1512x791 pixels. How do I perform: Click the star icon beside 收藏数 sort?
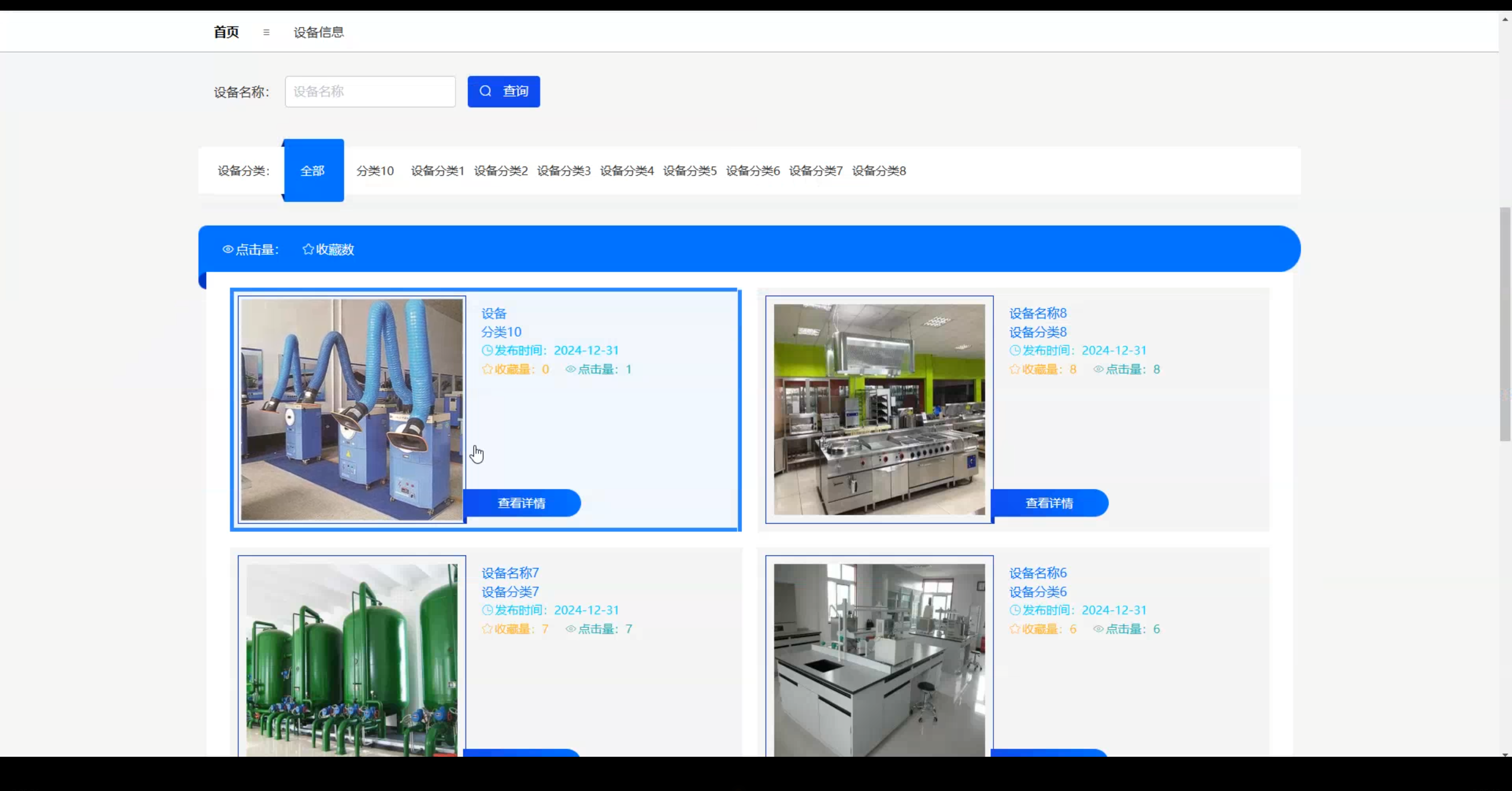point(308,250)
